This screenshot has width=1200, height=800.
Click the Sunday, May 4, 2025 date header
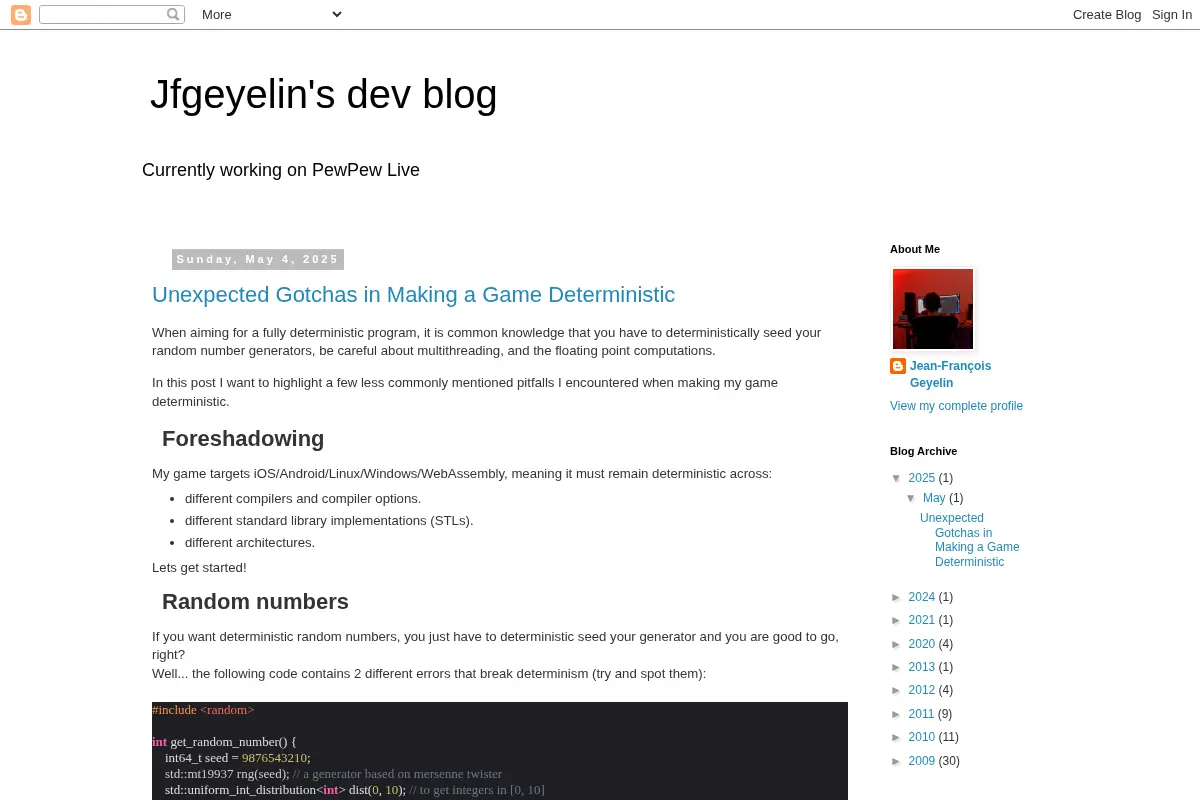(x=258, y=259)
